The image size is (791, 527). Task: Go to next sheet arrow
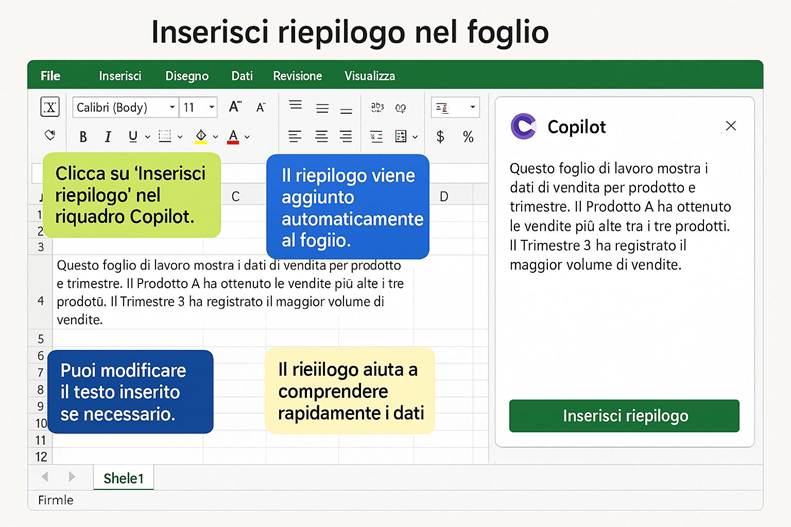pyautogui.click(x=72, y=477)
